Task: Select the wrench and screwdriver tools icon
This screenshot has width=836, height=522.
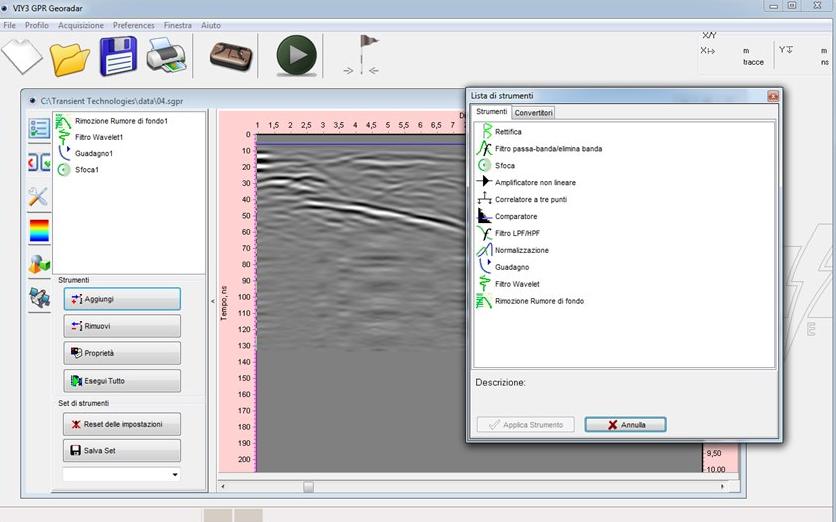Action: pyautogui.click(x=39, y=196)
